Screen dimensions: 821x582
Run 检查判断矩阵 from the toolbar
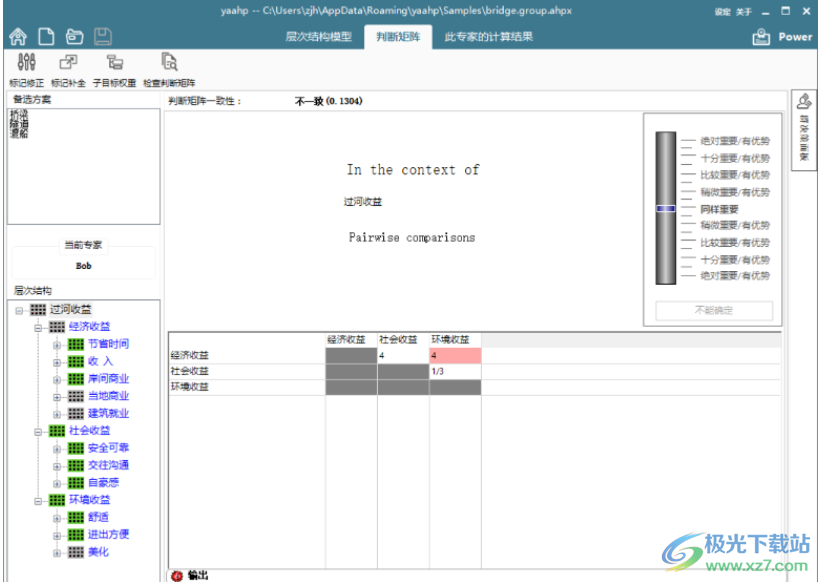(169, 65)
